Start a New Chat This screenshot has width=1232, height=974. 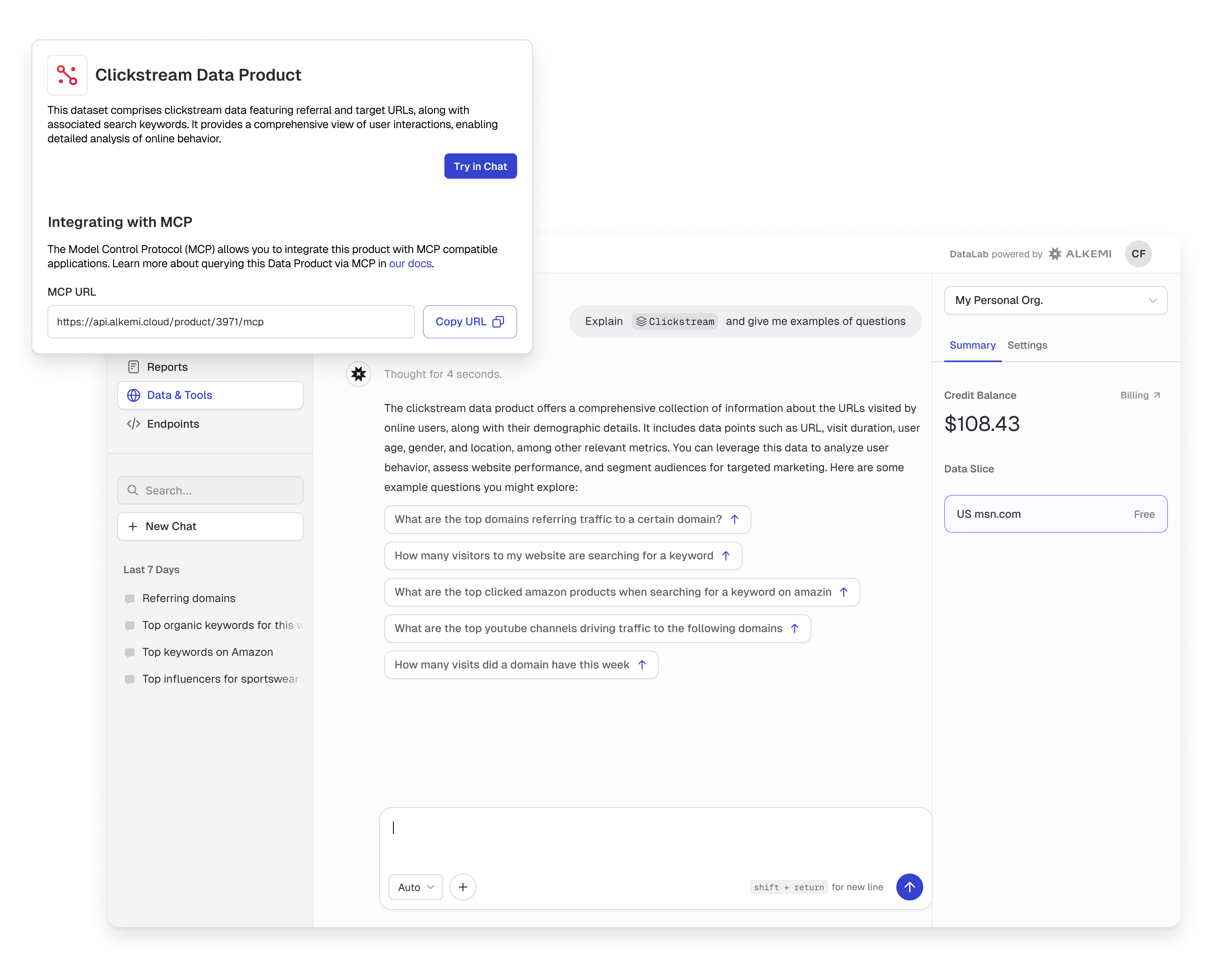tap(210, 527)
